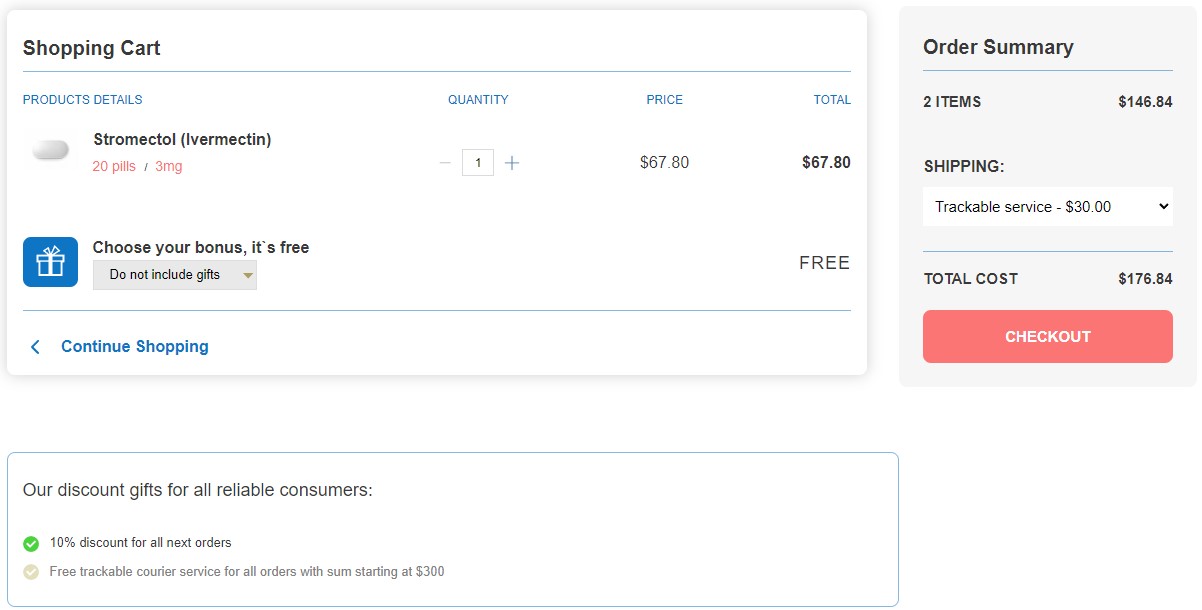
Task: Click the white pill product image
Action: coord(50,150)
